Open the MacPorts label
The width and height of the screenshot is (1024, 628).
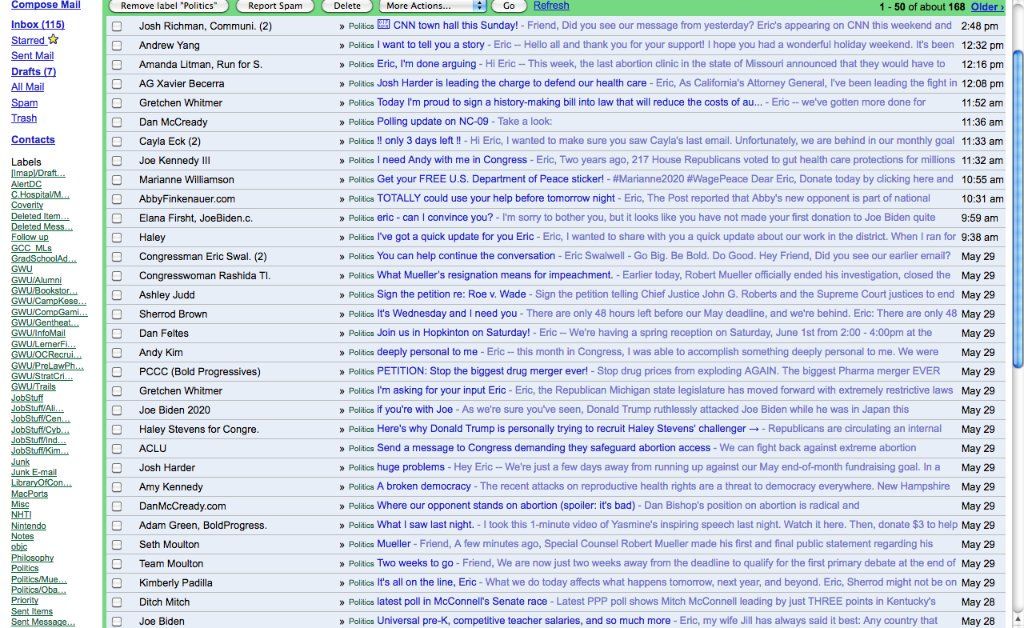point(29,494)
